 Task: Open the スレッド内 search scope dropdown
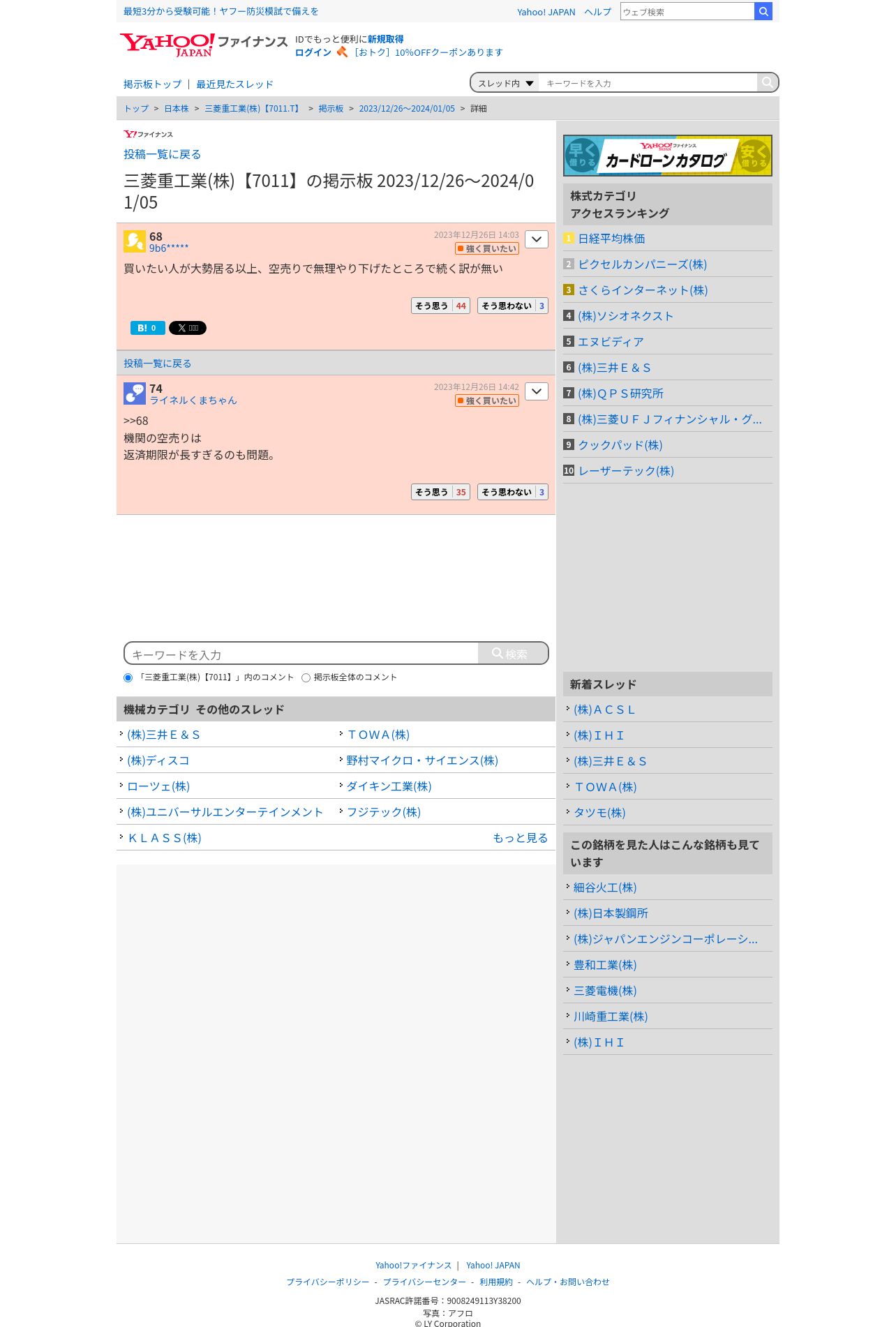505,83
